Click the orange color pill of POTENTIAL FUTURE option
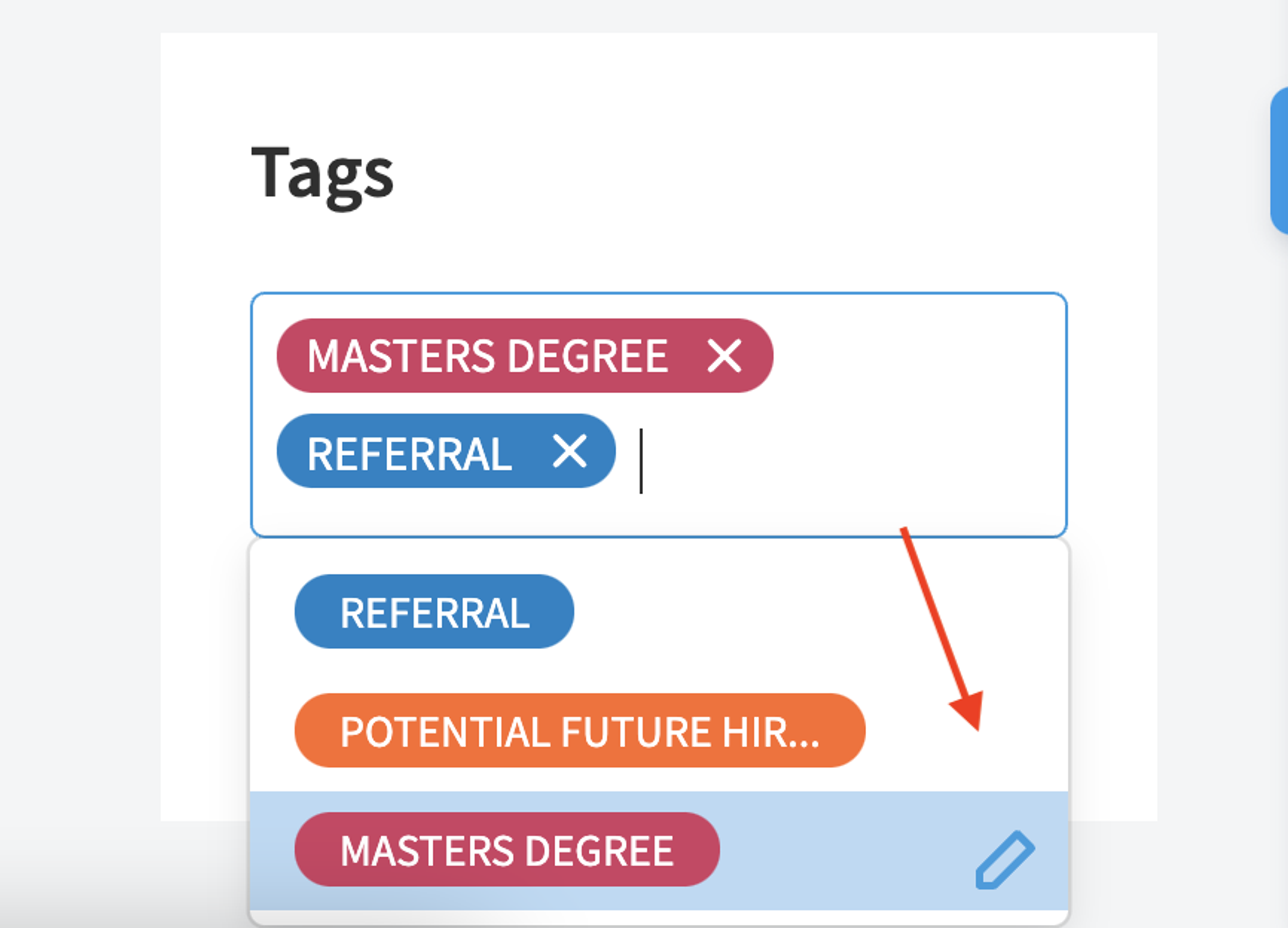This screenshot has width=1288, height=928. click(x=580, y=730)
